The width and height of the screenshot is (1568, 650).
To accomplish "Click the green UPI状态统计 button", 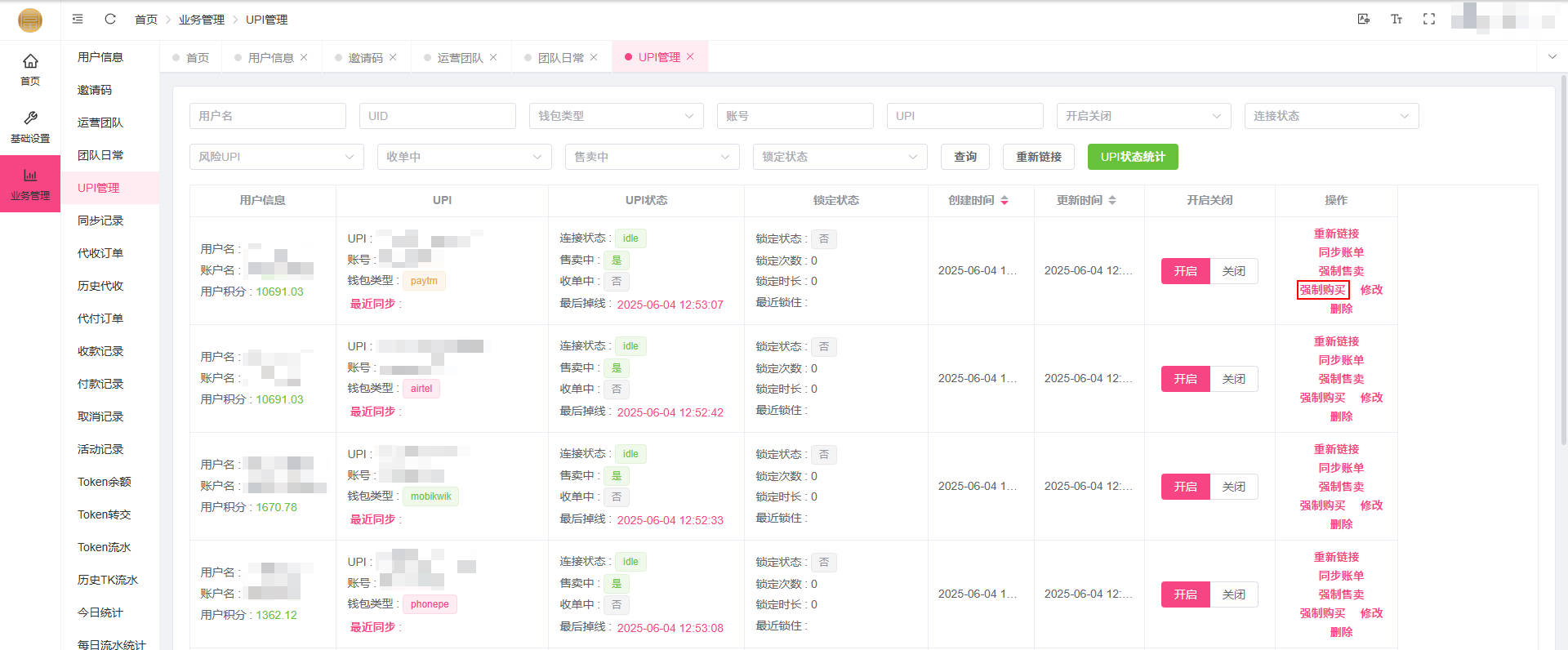I will click(1132, 157).
